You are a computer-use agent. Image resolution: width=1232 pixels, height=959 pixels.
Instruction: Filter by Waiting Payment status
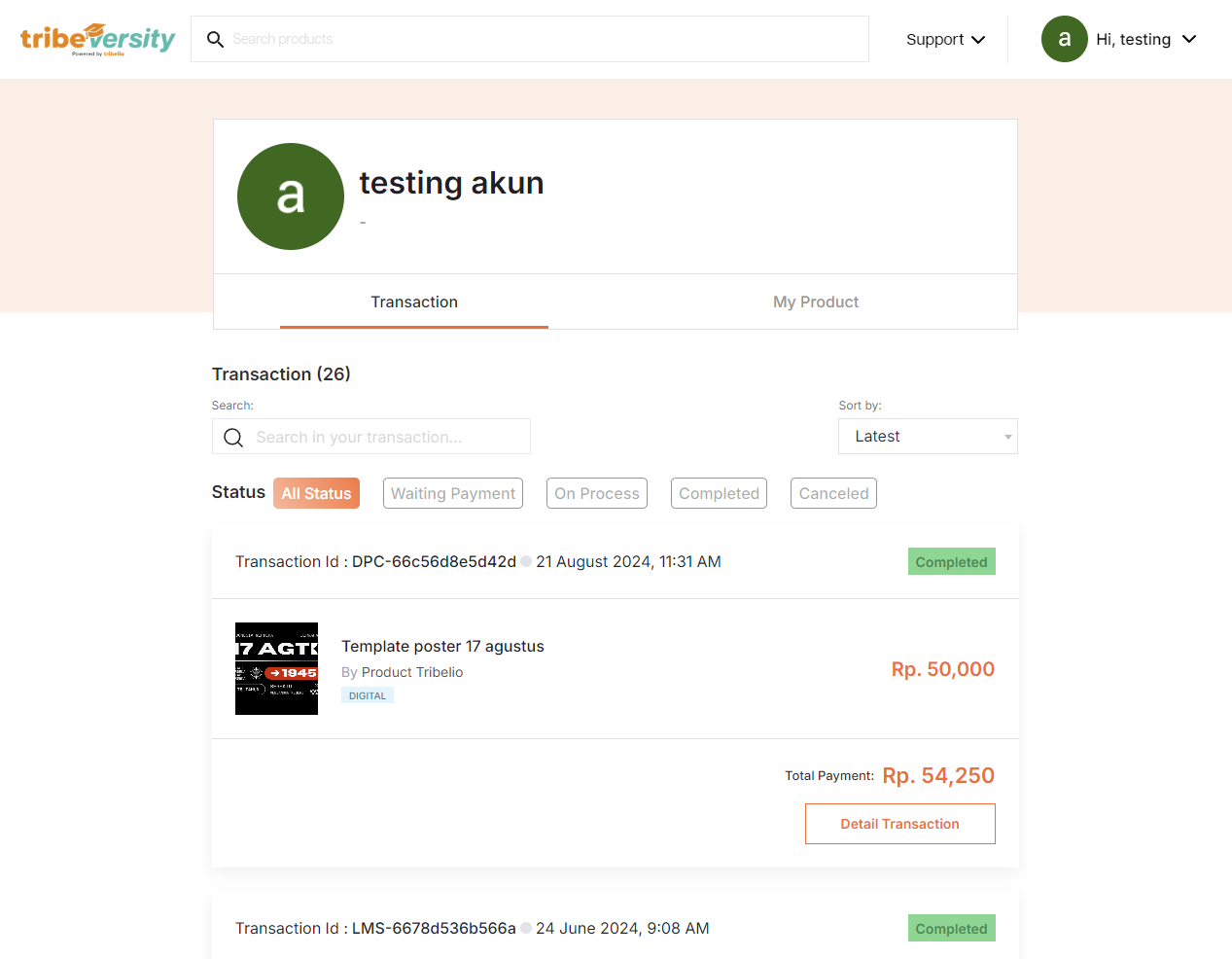[x=452, y=493]
